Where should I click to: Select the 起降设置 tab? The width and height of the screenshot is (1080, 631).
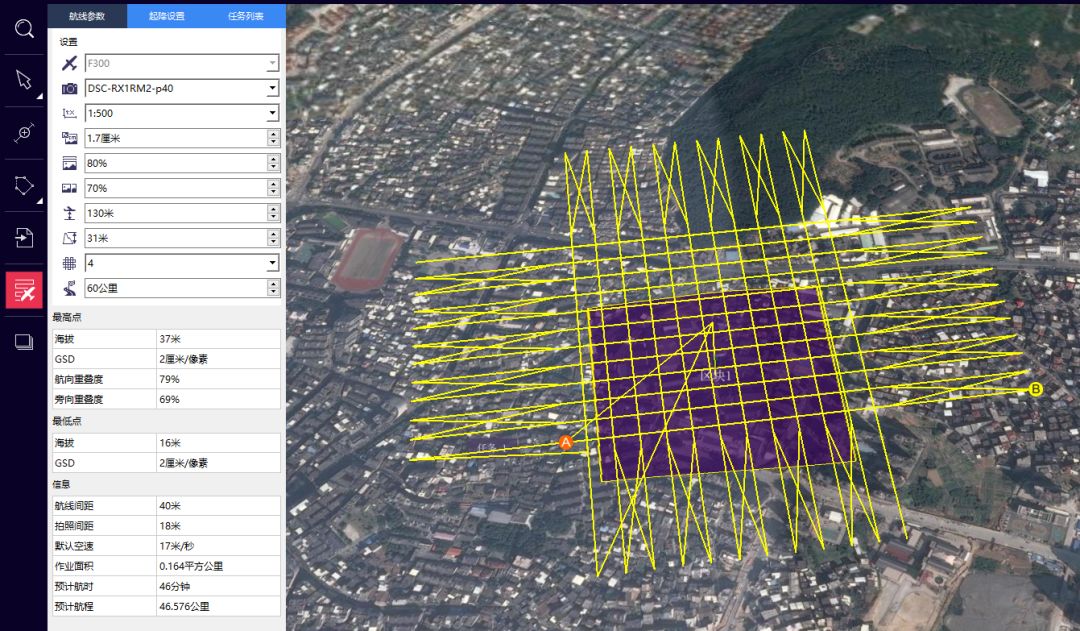click(166, 16)
